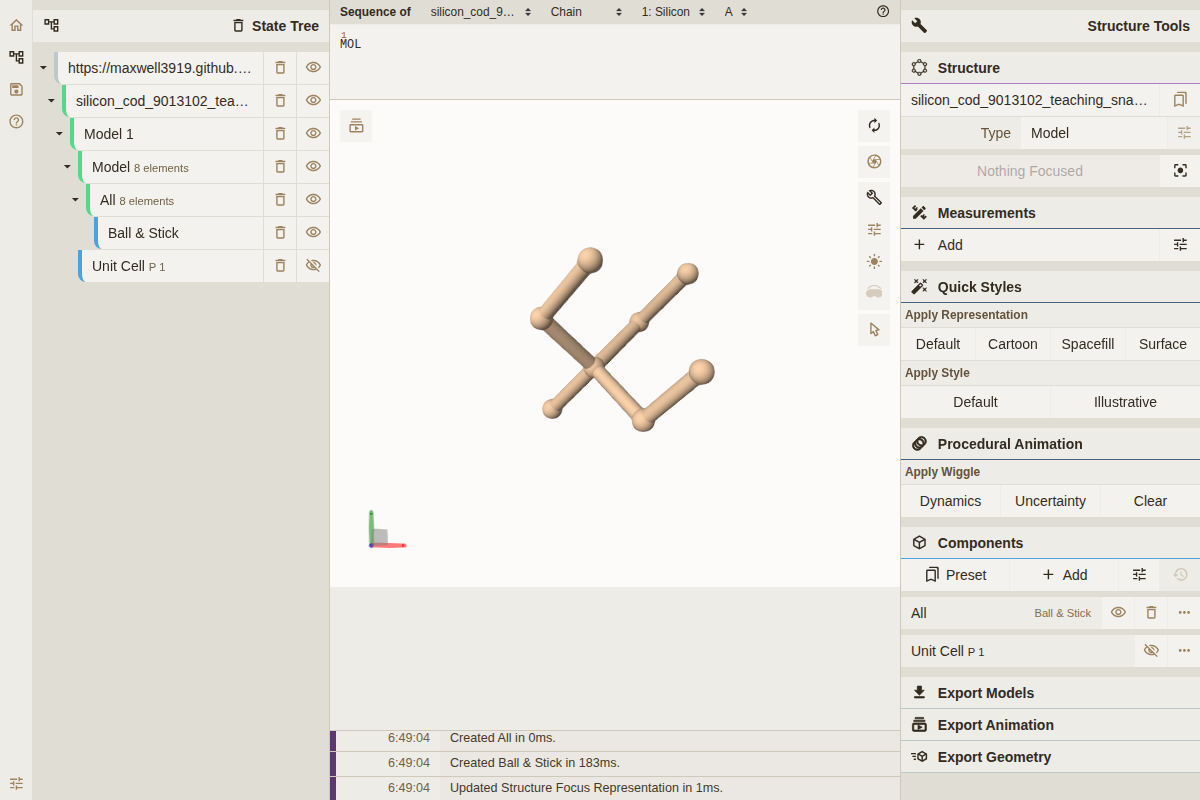Apply the Cartoon representation
Image resolution: width=1200 pixels, height=800 pixels.
1013,344
